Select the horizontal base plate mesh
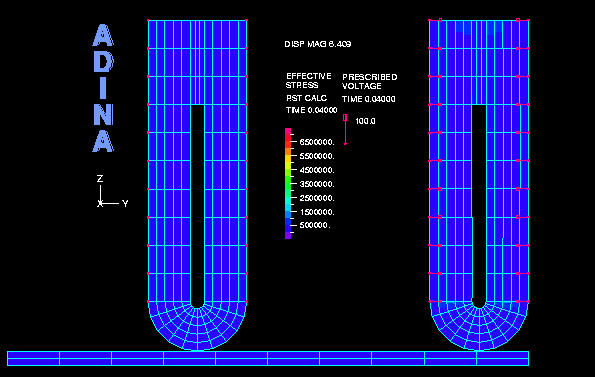This screenshot has height=377, width=595. click(x=268, y=358)
